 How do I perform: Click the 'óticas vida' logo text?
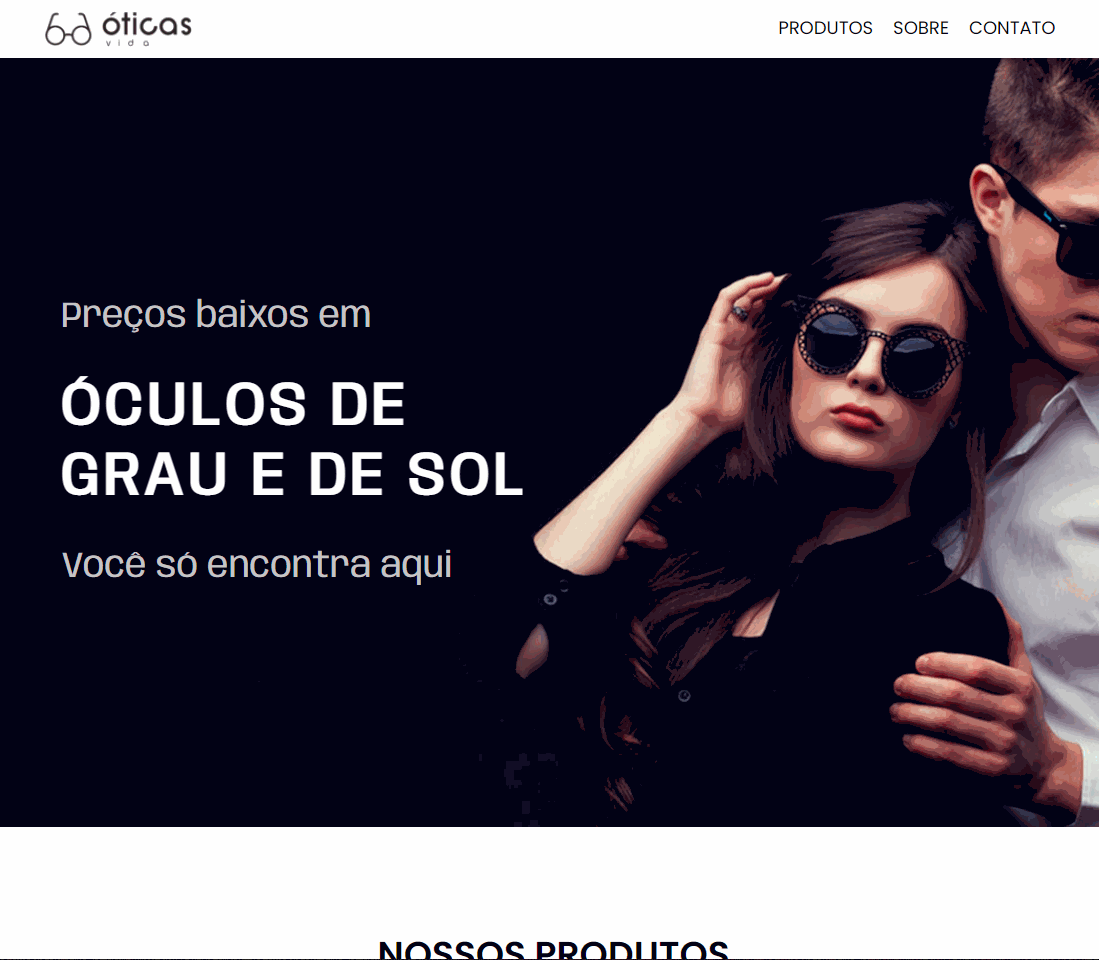[146, 29]
